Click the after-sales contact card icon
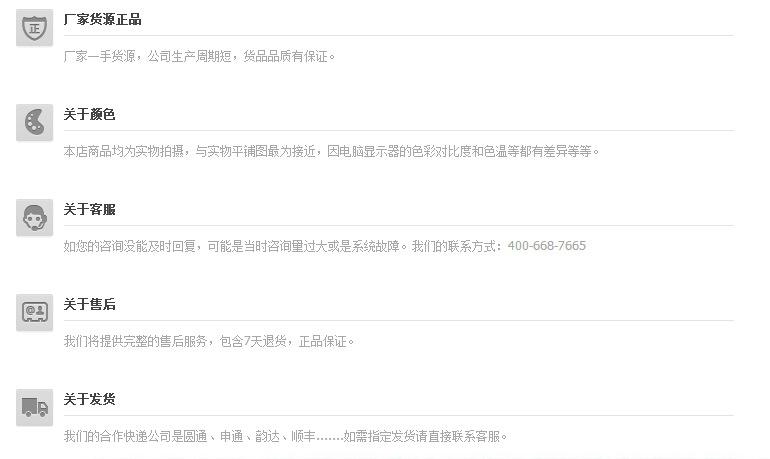 tap(34, 312)
